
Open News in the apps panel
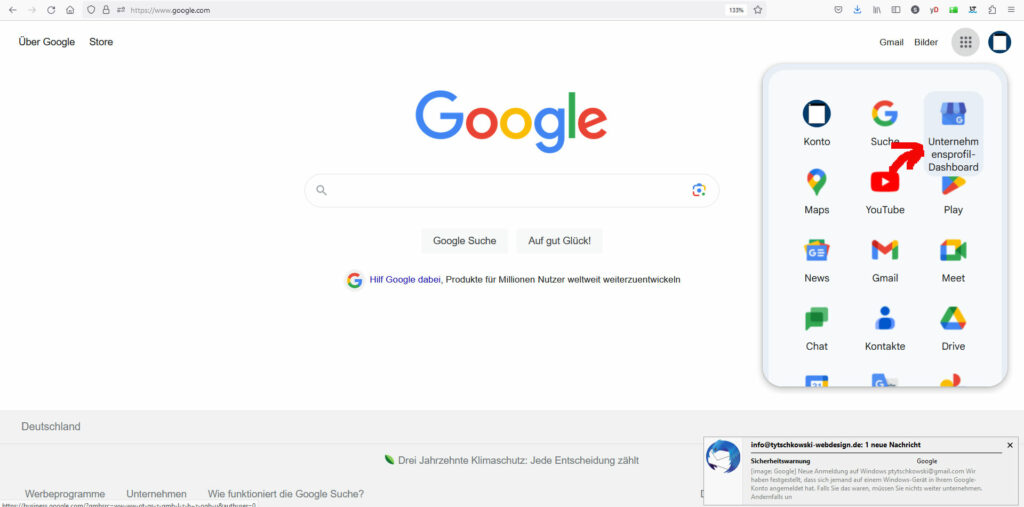817,259
